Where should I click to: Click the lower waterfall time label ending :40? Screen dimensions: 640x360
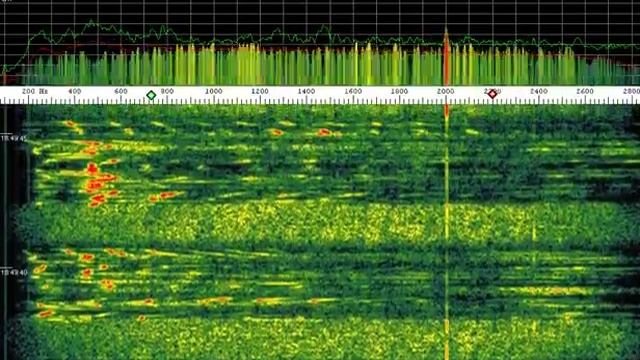pyautogui.click(x=13, y=272)
